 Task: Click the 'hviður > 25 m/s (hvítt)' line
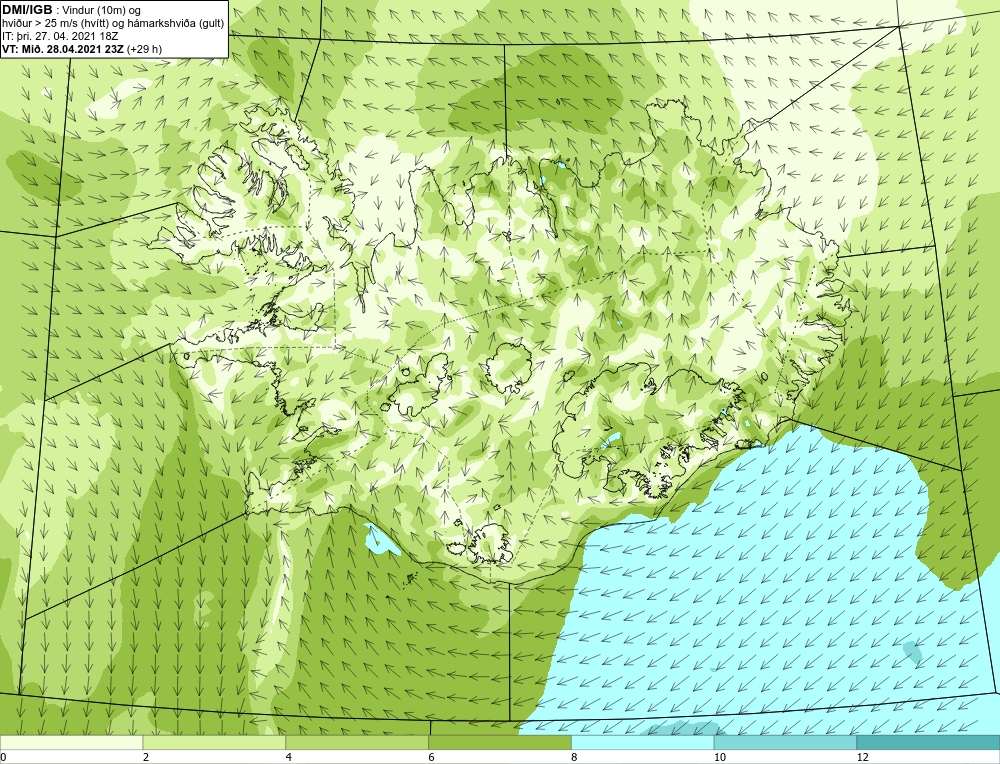(55, 23)
